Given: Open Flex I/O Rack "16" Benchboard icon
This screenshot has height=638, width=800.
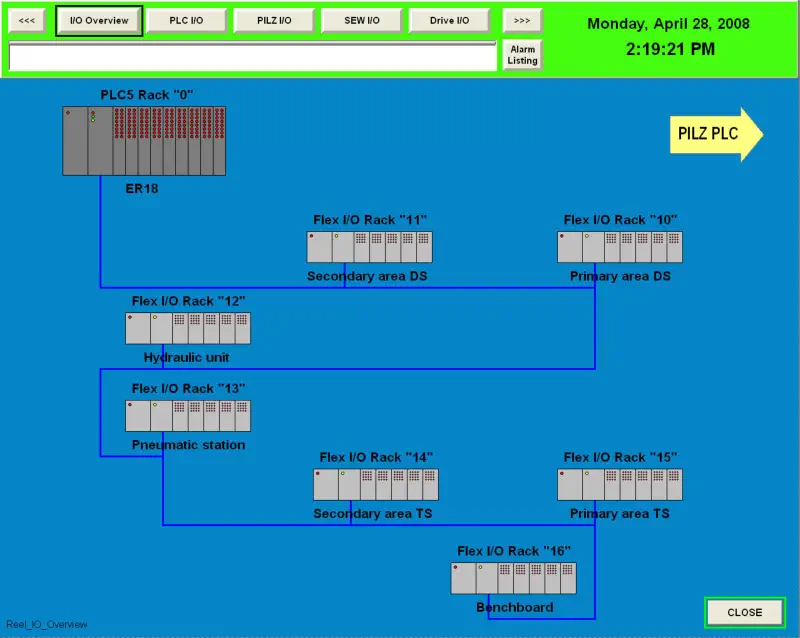Looking at the screenshot, I should click(514, 578).
